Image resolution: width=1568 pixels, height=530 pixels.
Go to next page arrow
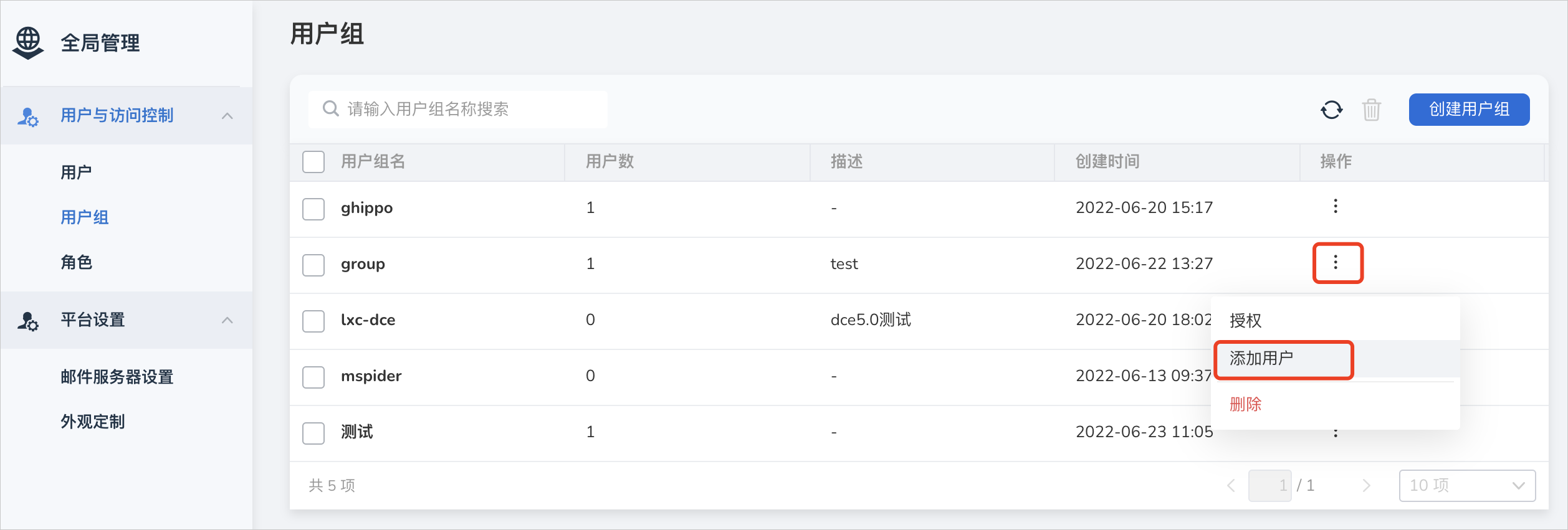click(x=1366, y=485)
